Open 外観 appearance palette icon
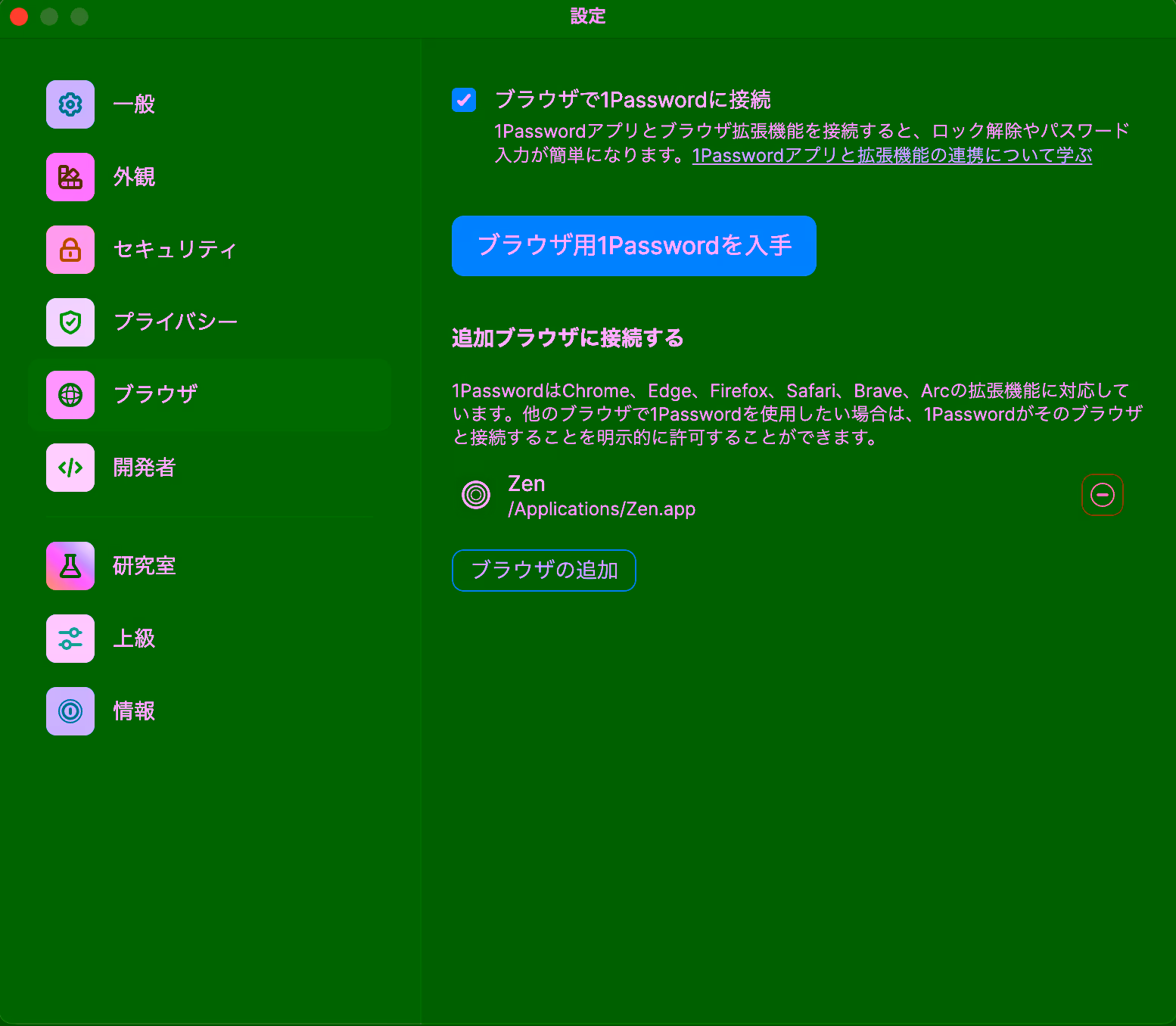This screenshot has height=1026, width=1176. click(x=70, y=177)
